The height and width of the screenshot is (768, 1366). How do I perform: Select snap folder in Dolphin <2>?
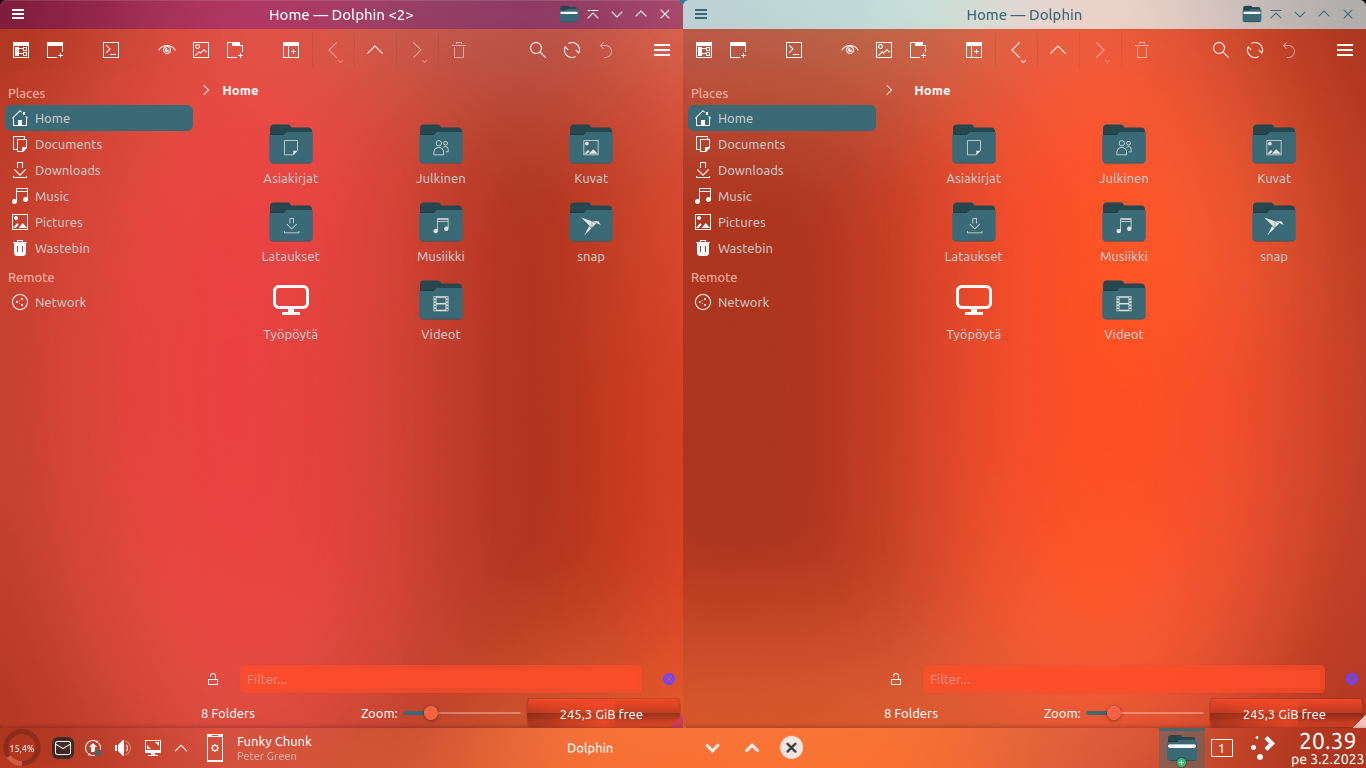point(591,233)
